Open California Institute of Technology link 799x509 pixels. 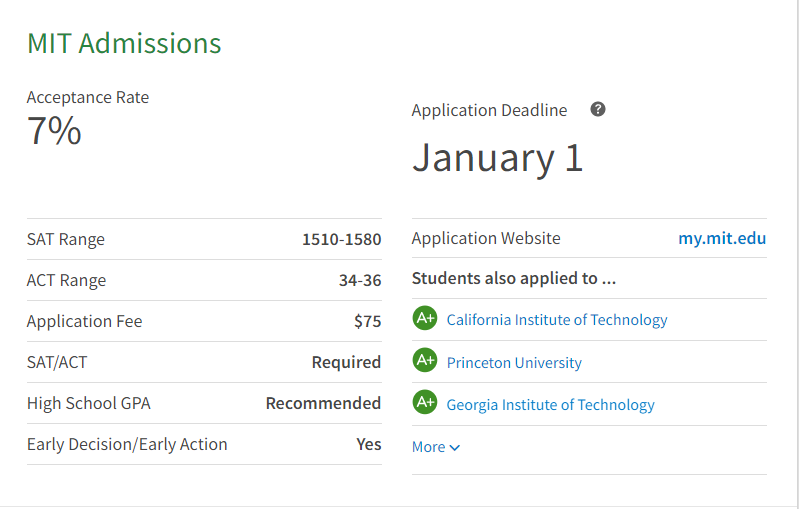pyautogui.click(x=557, y=320)
